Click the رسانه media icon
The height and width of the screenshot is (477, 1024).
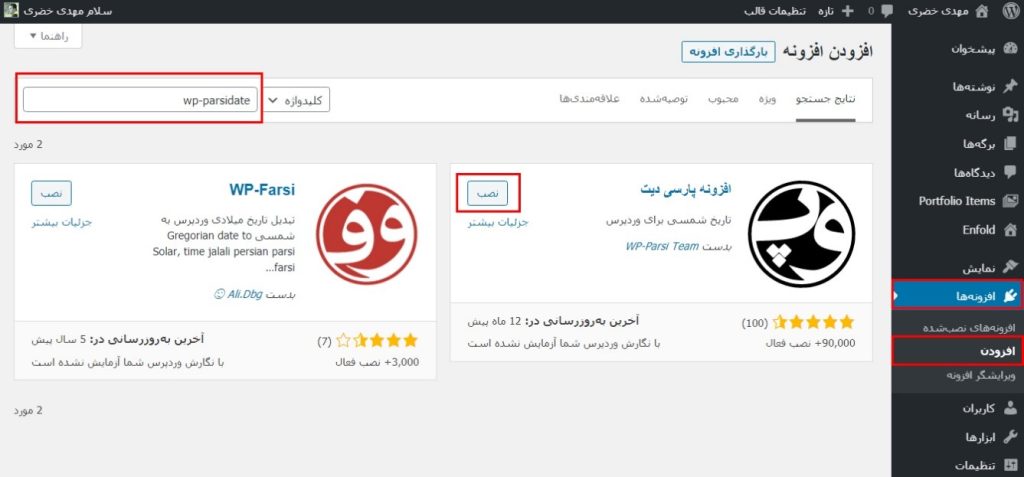click(x=1010, y=115)
